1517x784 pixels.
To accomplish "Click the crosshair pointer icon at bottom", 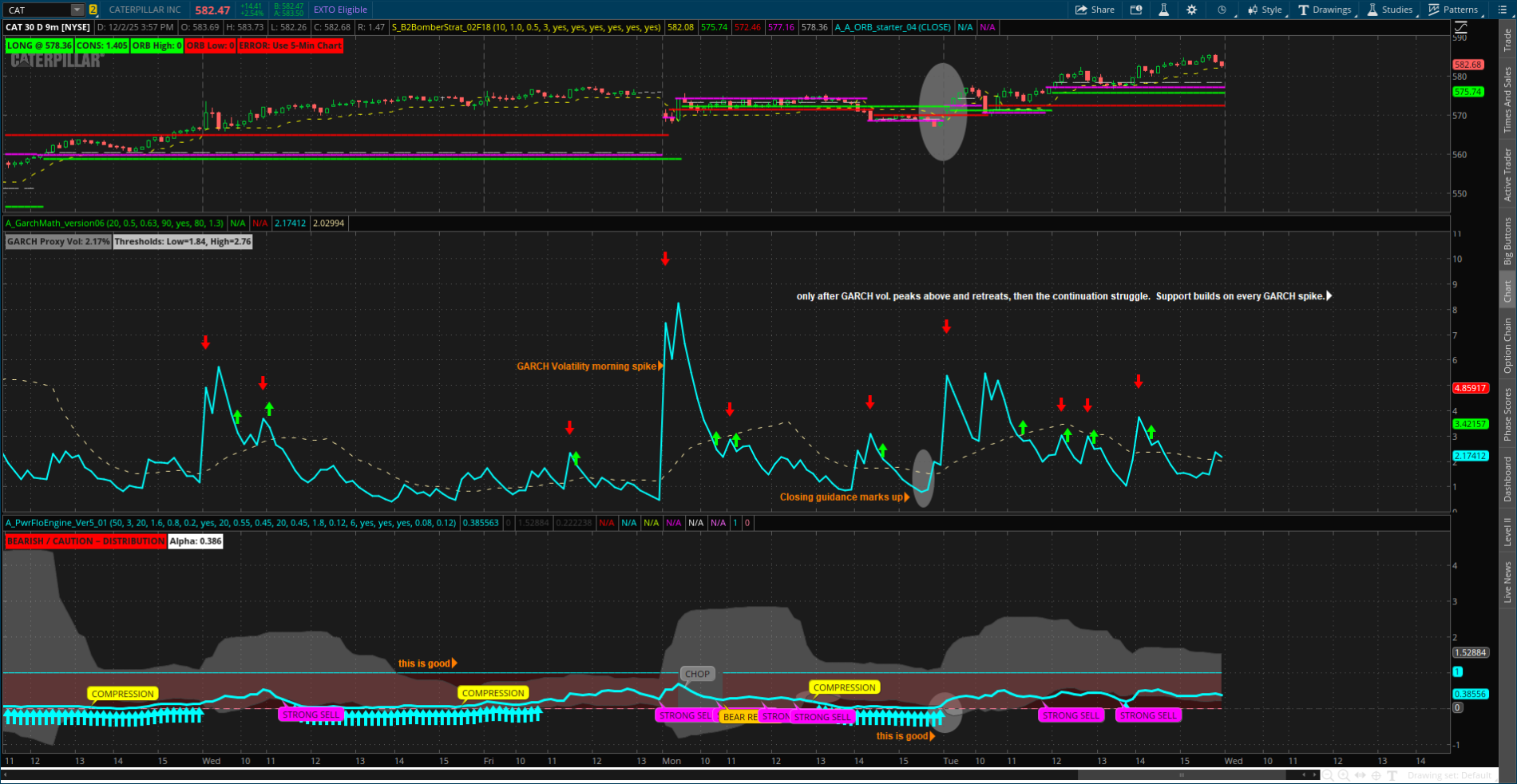I will pos(1376,776).
